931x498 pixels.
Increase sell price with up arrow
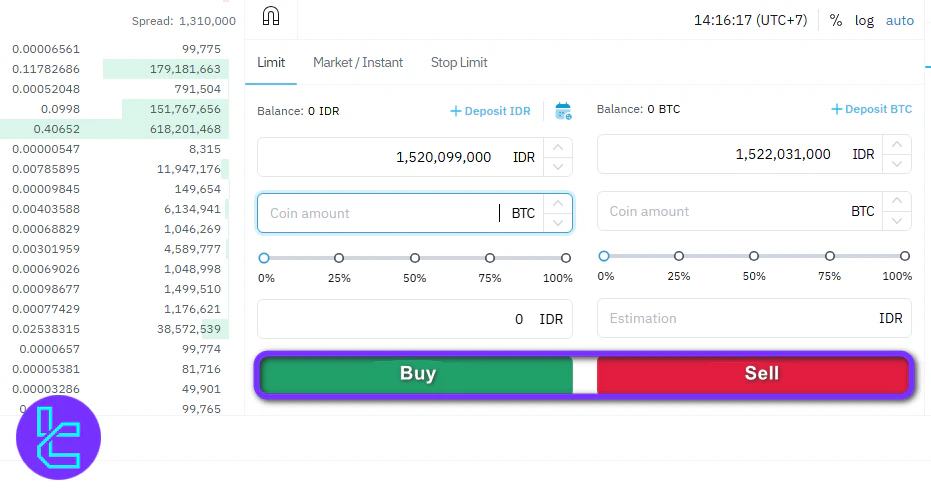pos(897,145)
